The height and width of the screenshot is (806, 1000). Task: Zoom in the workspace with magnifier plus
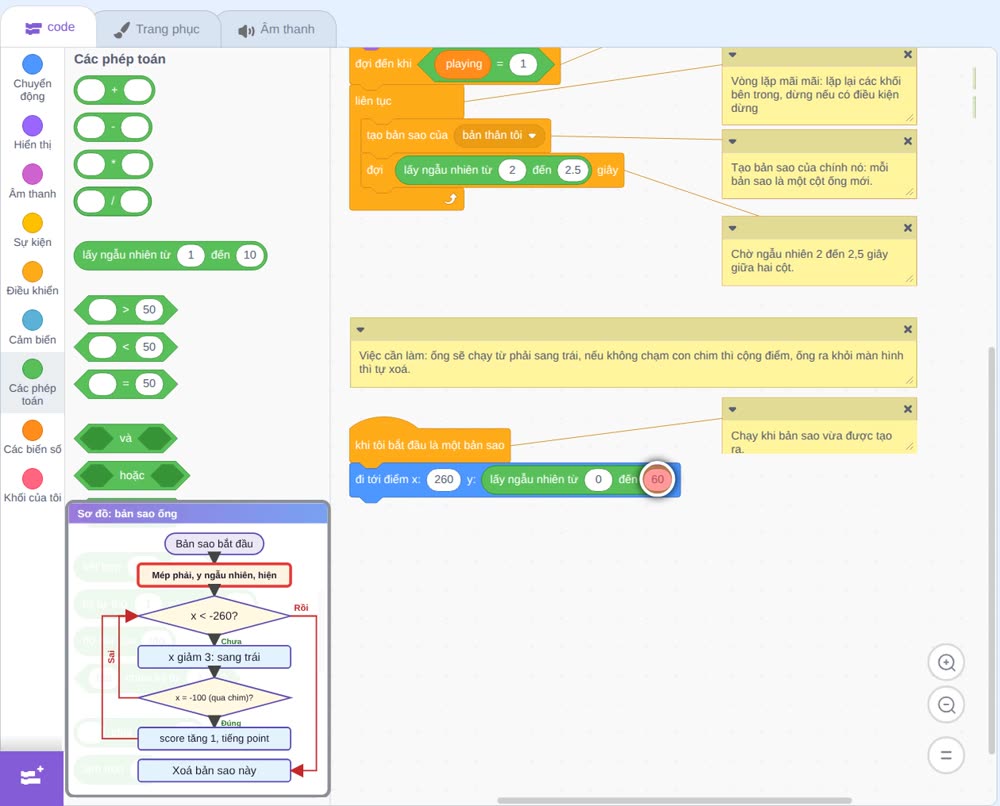point(946,663)
